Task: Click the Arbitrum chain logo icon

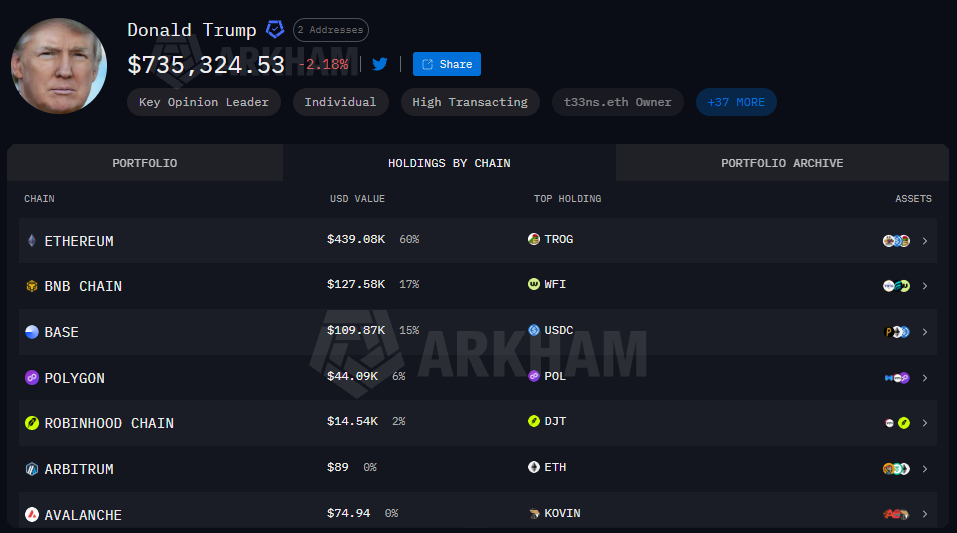Action: [x=32, y=469]
